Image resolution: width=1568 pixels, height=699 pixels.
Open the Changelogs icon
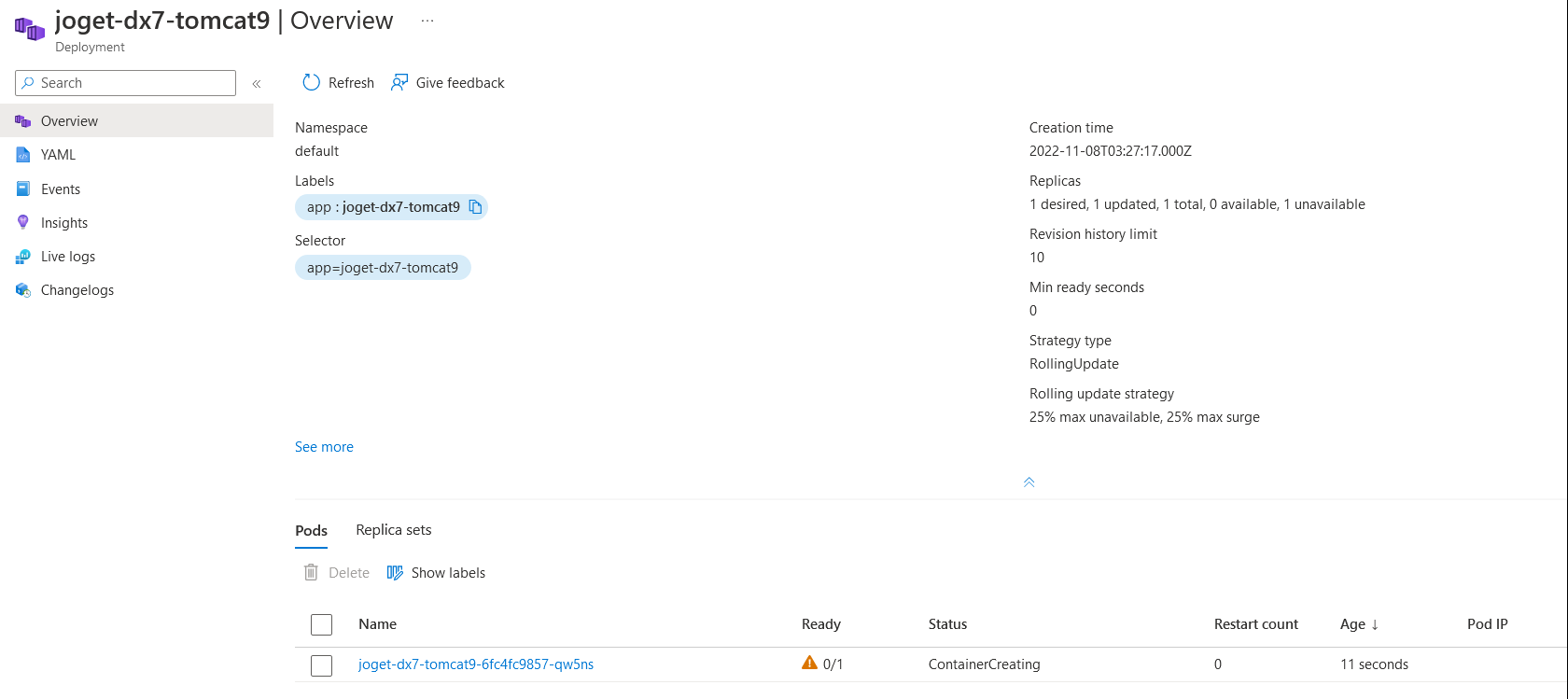pyautogui.click(x=23, y=290)
